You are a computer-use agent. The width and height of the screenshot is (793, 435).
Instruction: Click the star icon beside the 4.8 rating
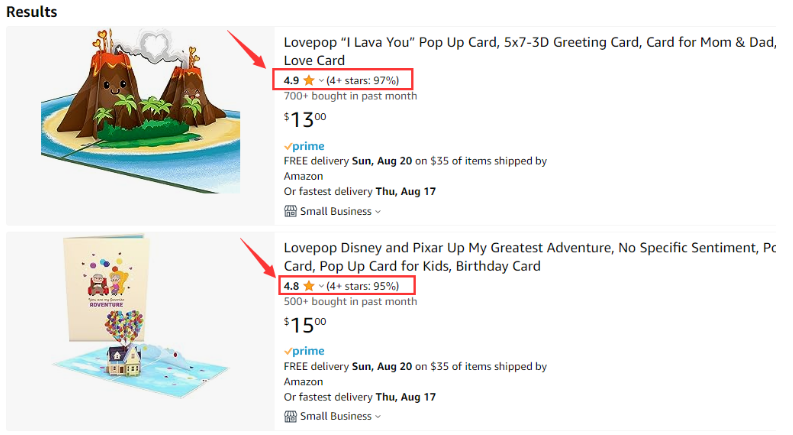309,286
